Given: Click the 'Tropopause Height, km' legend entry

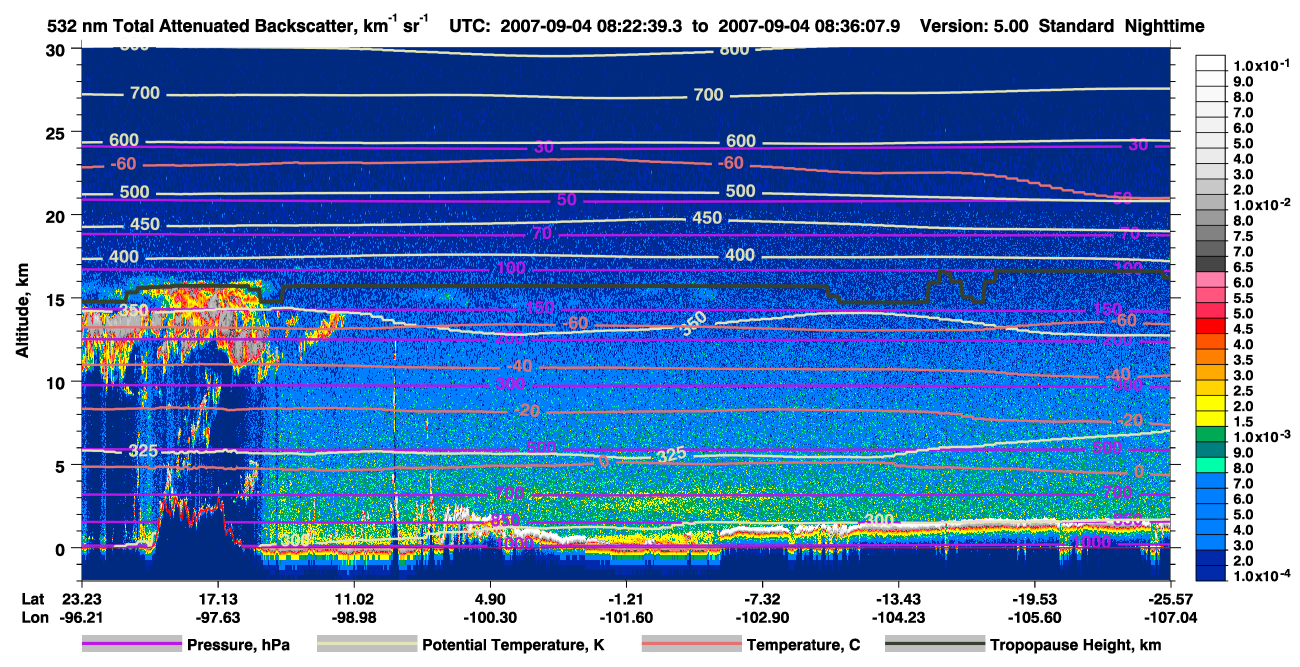Looking at the screenshot, I should (1075, 645).
